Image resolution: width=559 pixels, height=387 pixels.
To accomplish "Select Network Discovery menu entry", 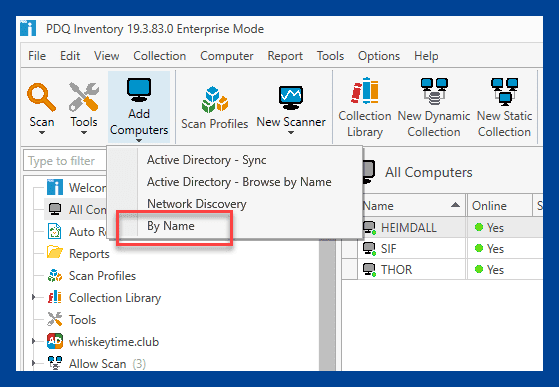I will (197, 204).
